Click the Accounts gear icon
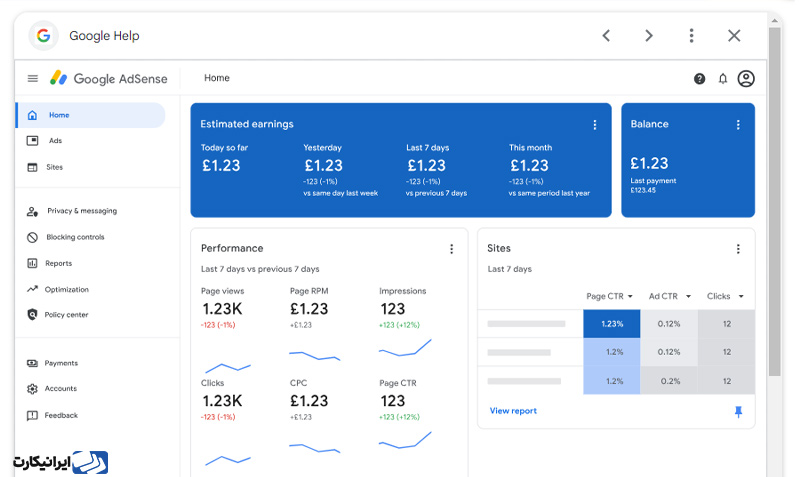Screen dimensions: 800x477 (x=32, y=389)
